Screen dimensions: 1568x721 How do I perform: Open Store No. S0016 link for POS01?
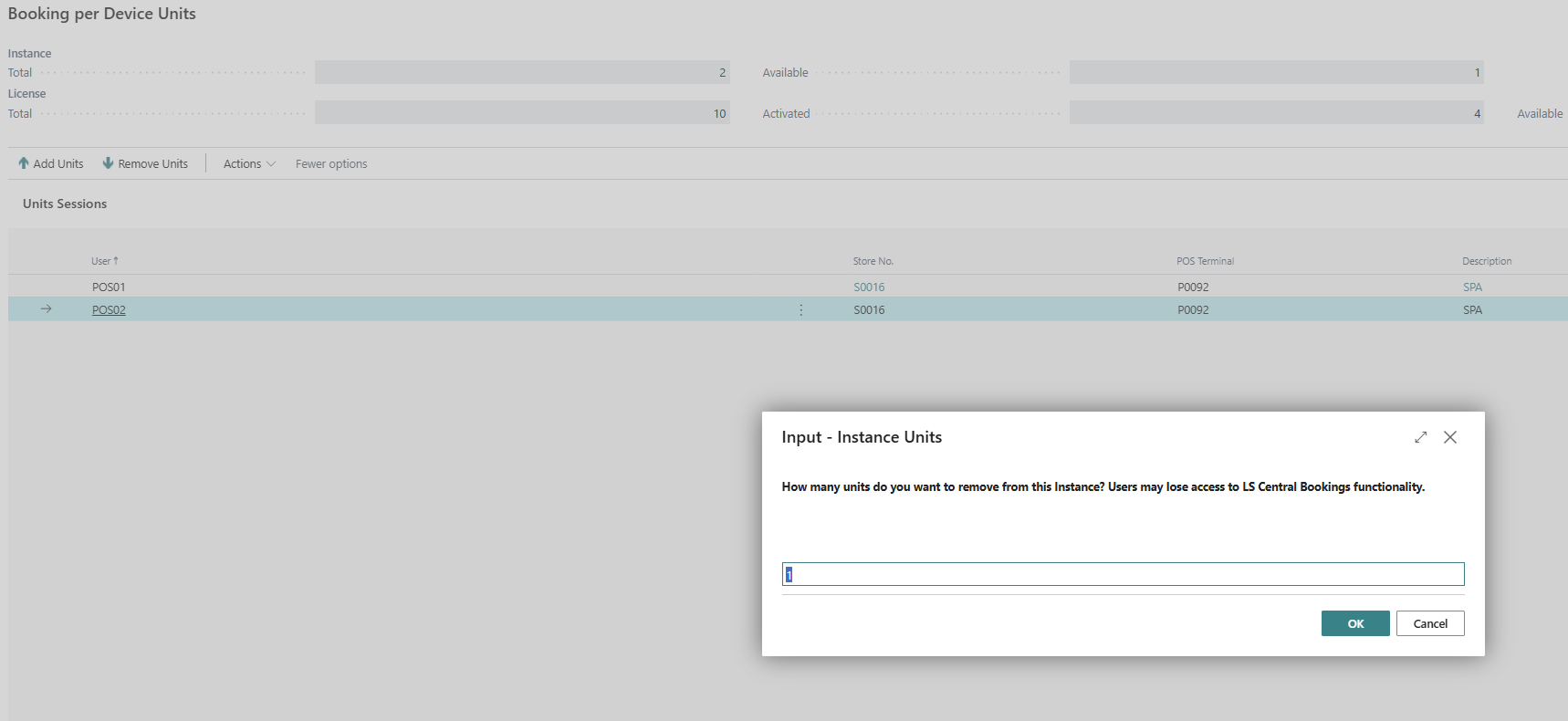tap(869, 287)
